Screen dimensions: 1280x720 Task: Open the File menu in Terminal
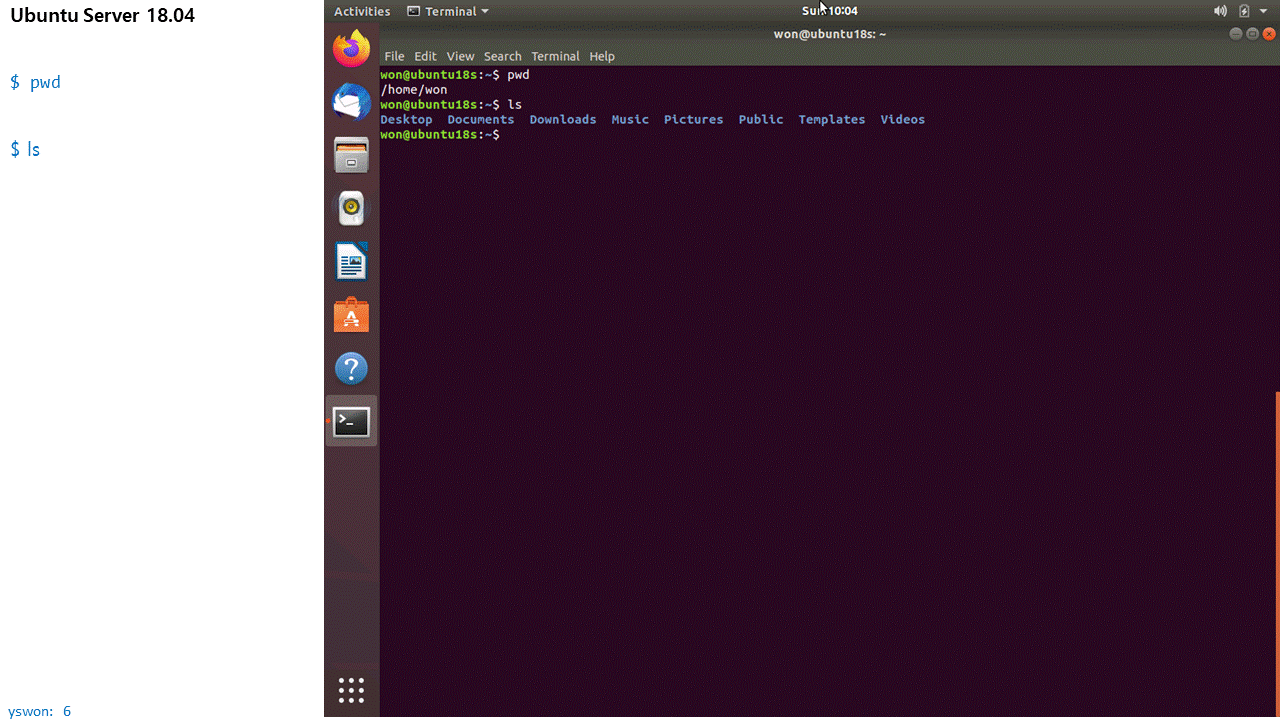(394, 56)
